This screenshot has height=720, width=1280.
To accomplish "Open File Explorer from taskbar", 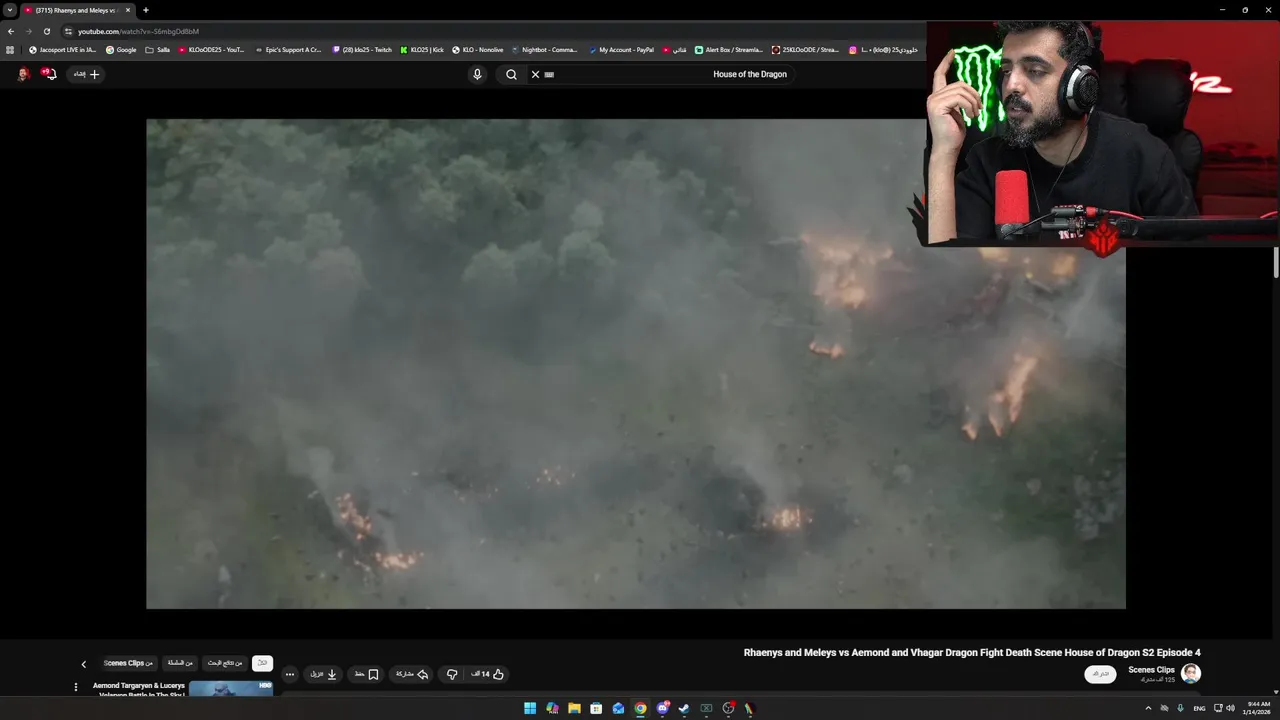I will pyautogui.click(x=574, y=708).
